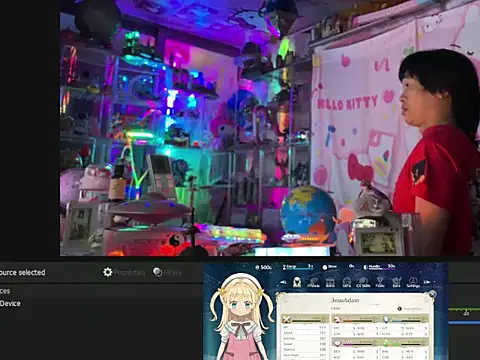Open the trophy menu icon
This screenshot has height=360, width=480.
(x=380, y=282)
